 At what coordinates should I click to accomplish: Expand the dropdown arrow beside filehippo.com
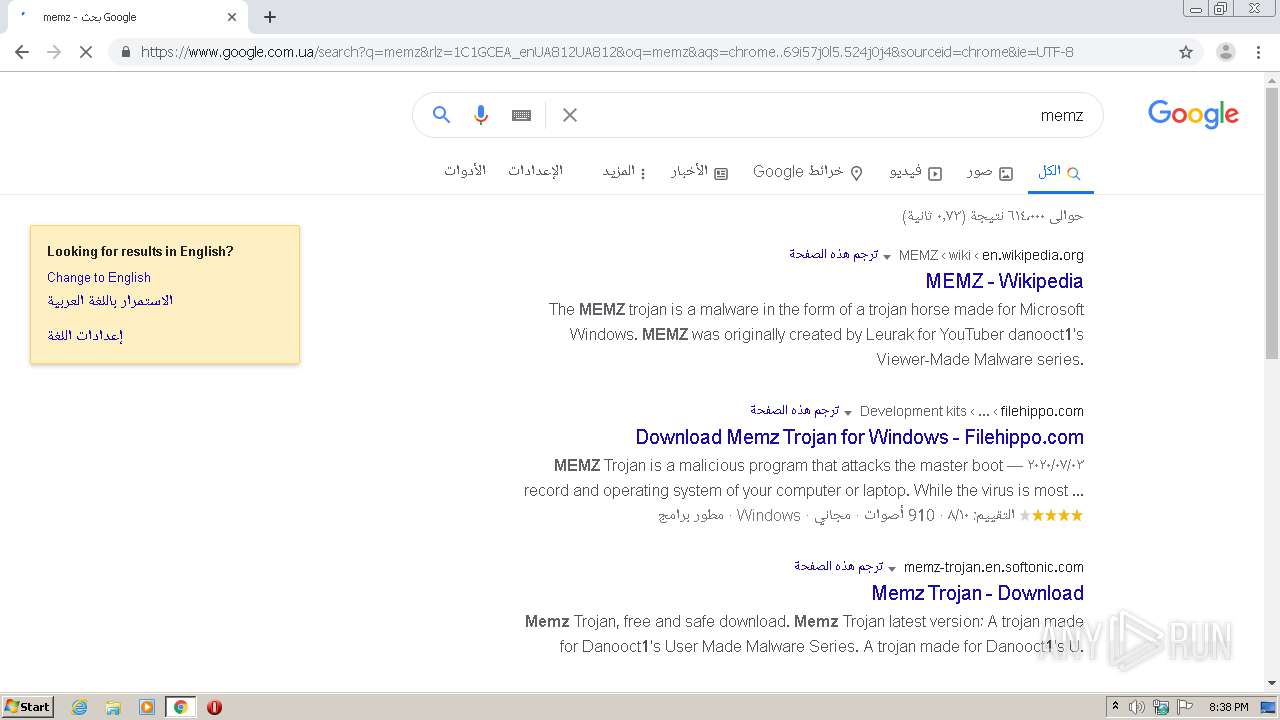click(x=848, y=413)
